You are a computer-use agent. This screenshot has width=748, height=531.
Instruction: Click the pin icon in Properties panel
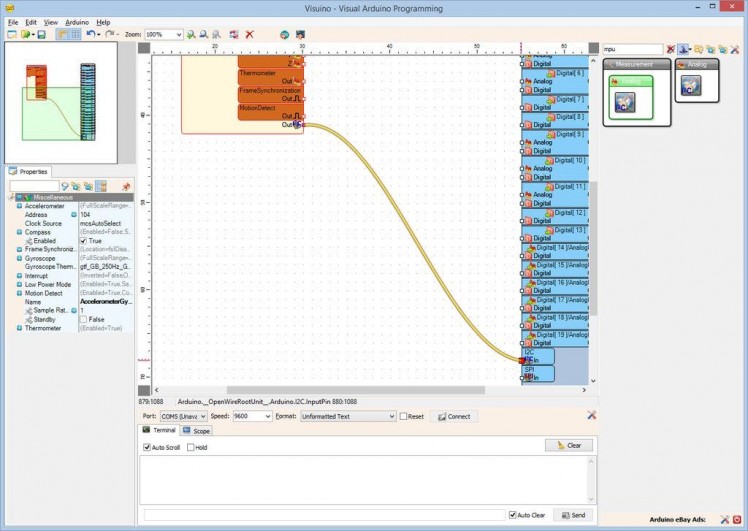tap(125, 186)
